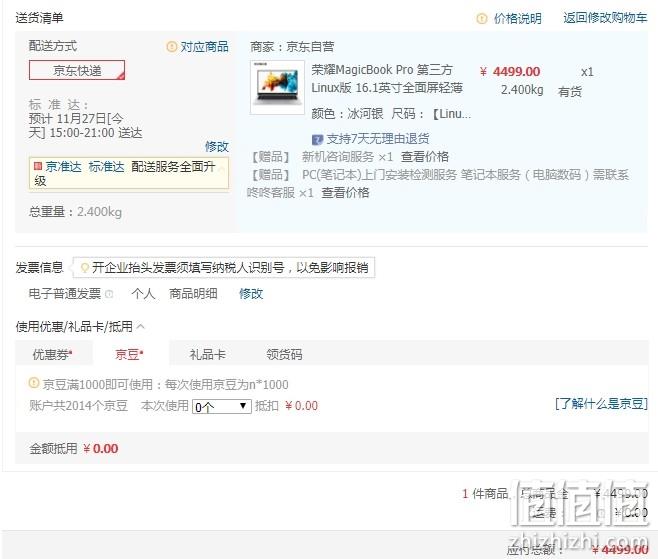Click the price explanation info icon
The image size is (658, 559).
point(482,18)
